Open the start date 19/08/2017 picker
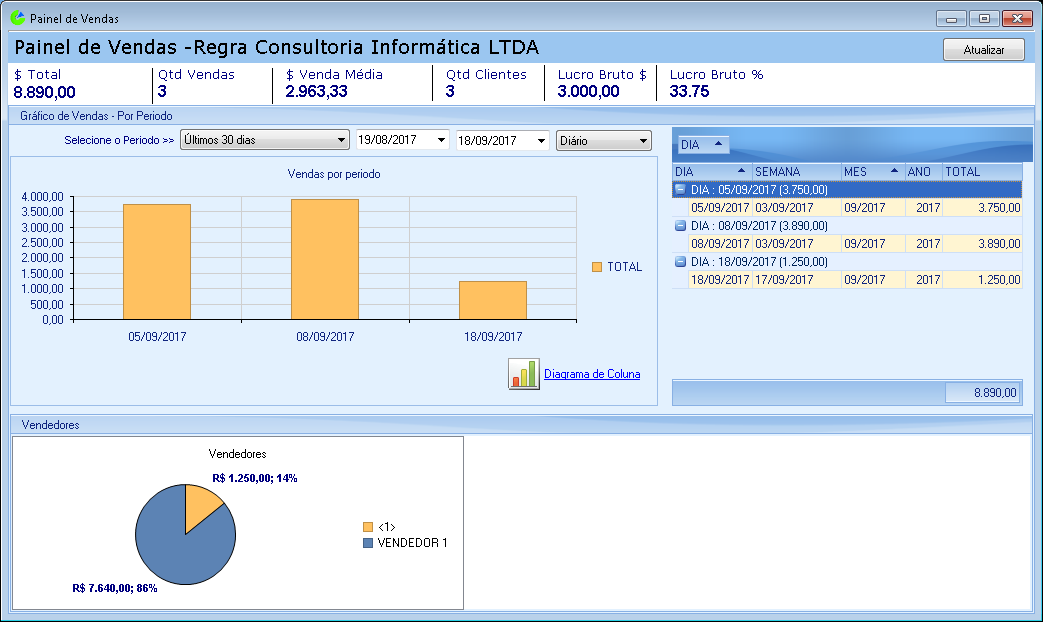1043x622 pixels. tap(441, 140)
